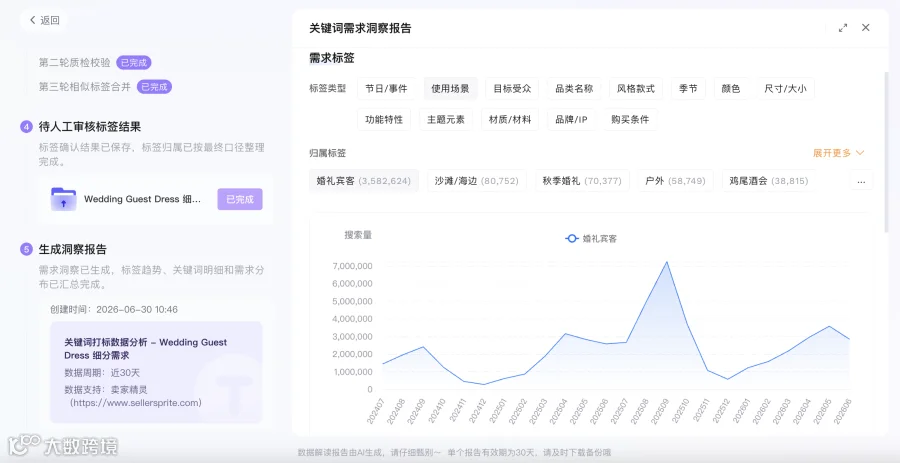Image resolution: width=900 pixels, height=463 pixels.
Task: Click the 需求标签 section heading
Action: click(332, 58)
